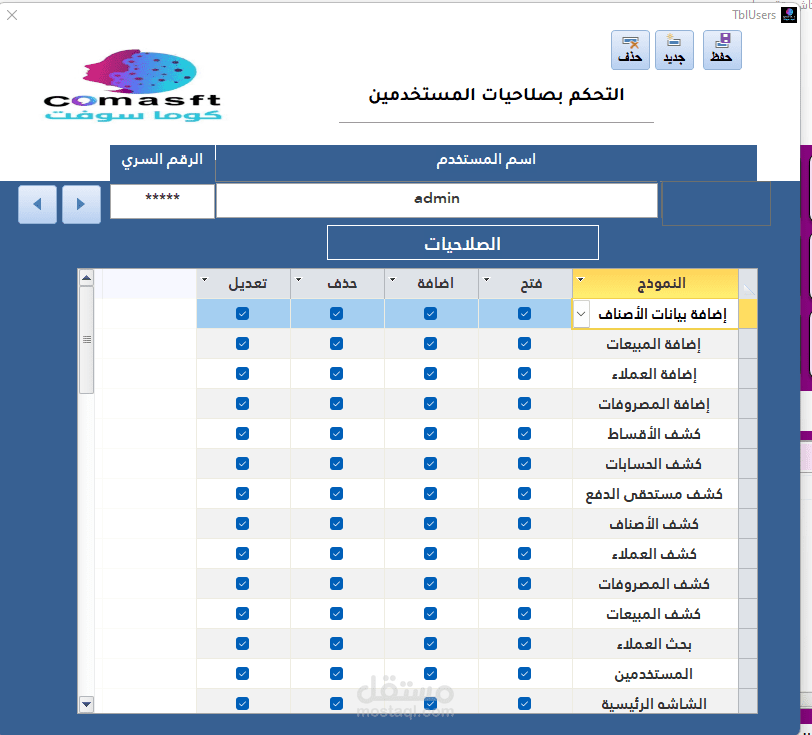The width and height of the screenshot is (812, 735).
Task: Close the TblUsers window
Action: pos(12,15)
